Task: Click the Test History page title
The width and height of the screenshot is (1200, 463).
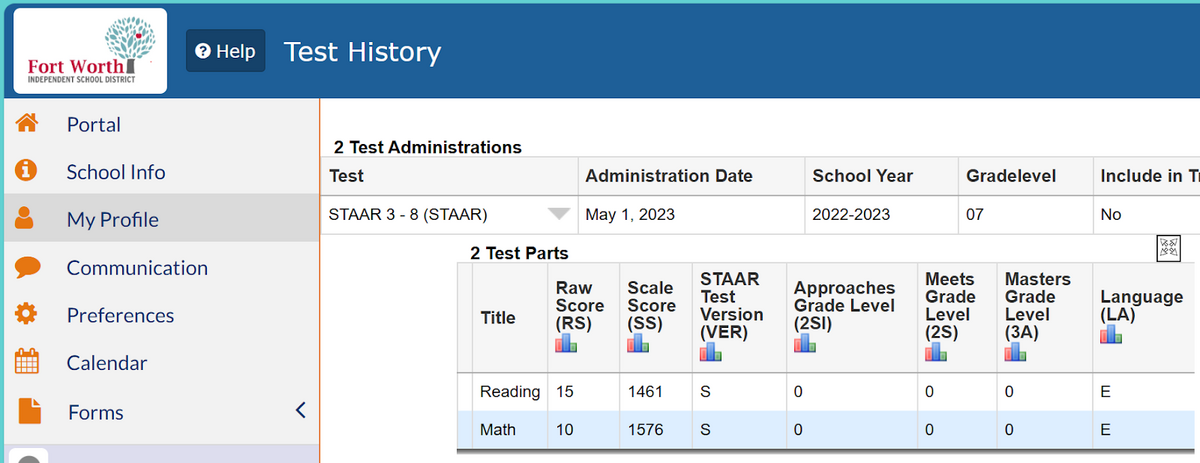Action: [362, 52]
